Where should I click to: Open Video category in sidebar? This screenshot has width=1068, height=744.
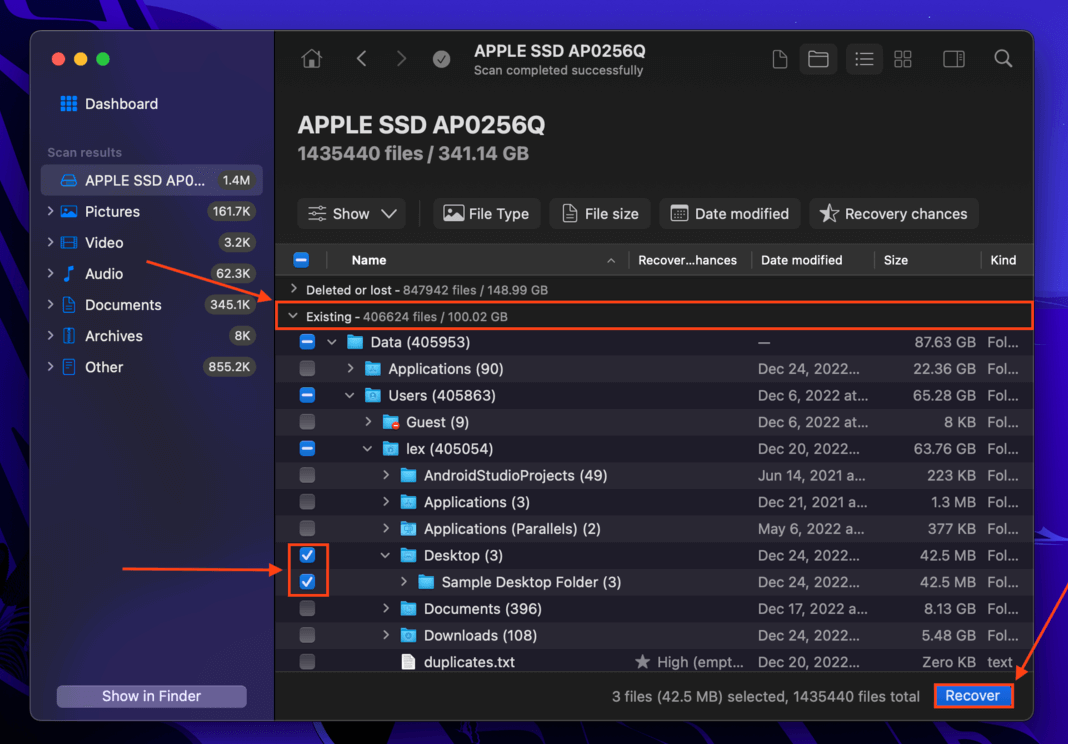(152, 243)
